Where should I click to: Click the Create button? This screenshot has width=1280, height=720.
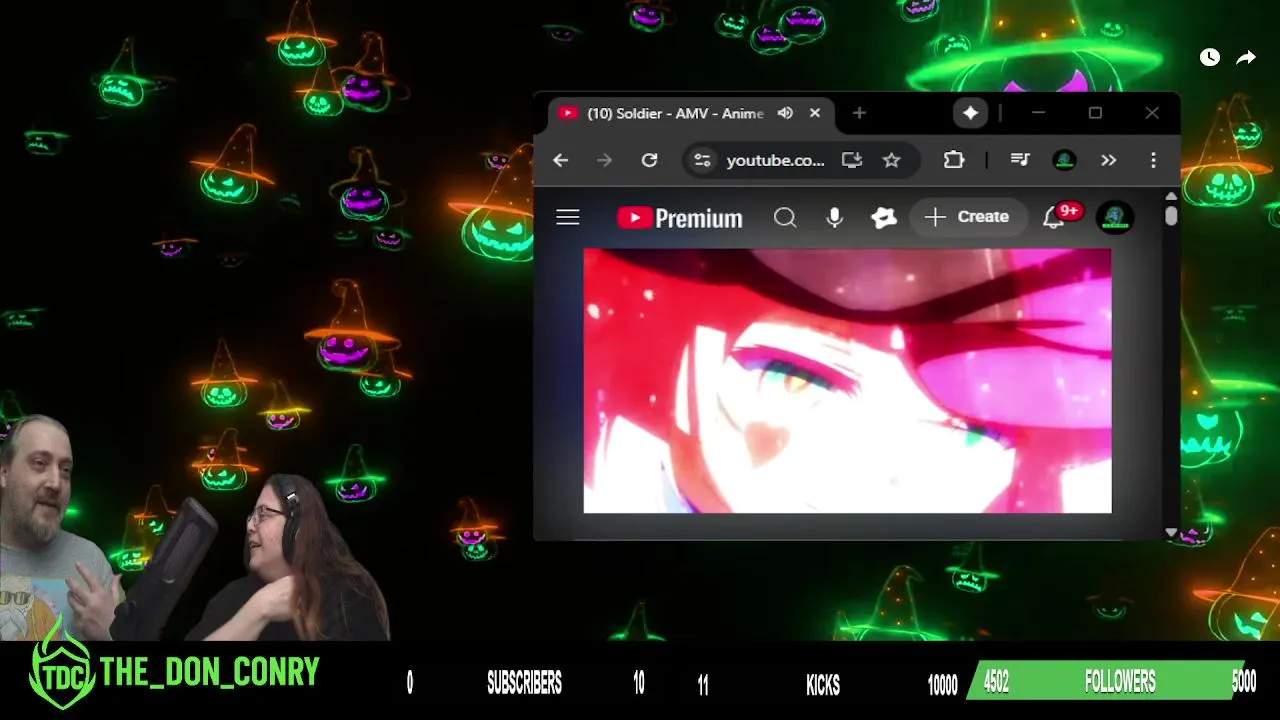point(967,217)
